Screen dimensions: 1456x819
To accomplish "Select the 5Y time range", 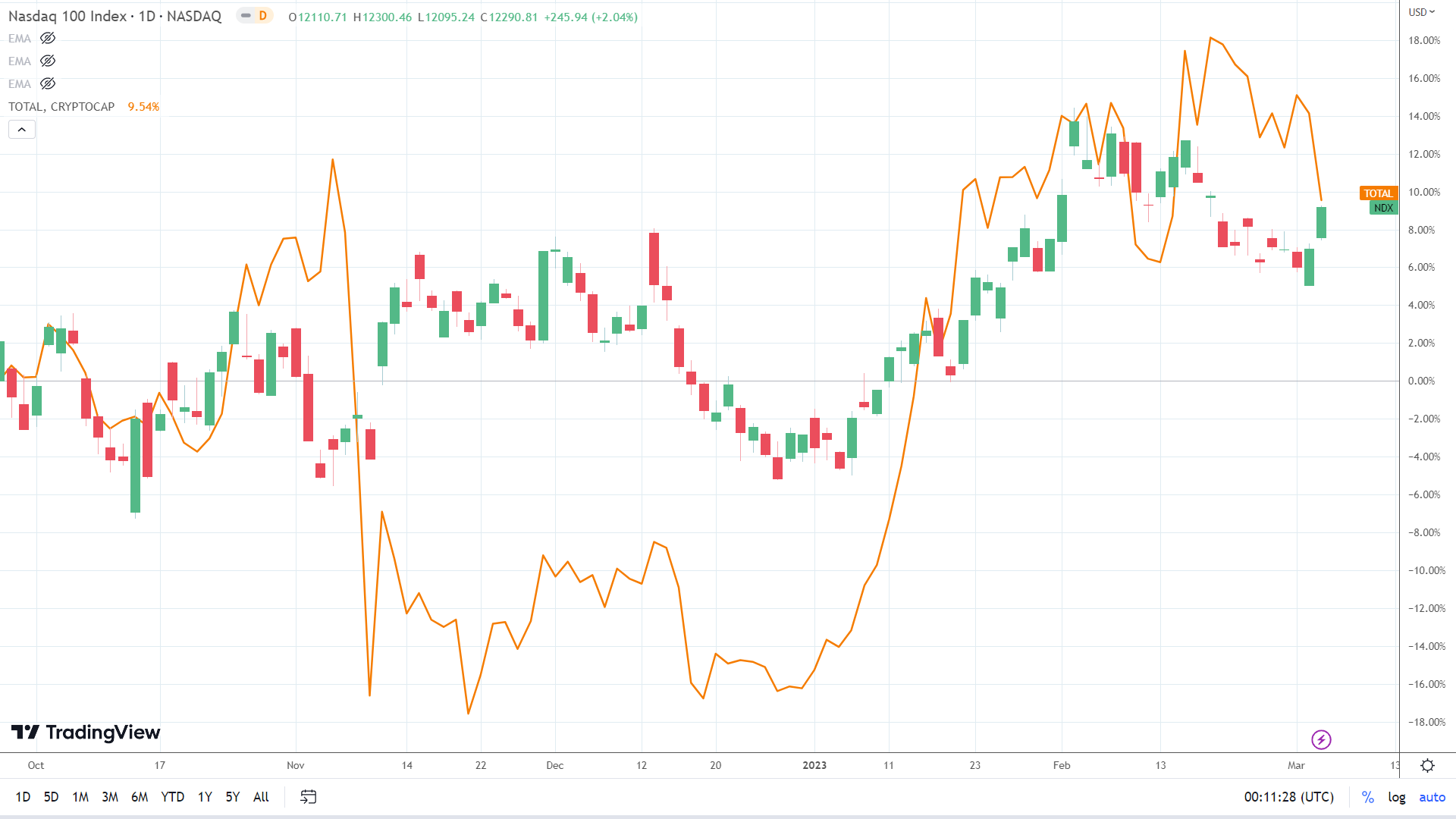I will [233, 797].
